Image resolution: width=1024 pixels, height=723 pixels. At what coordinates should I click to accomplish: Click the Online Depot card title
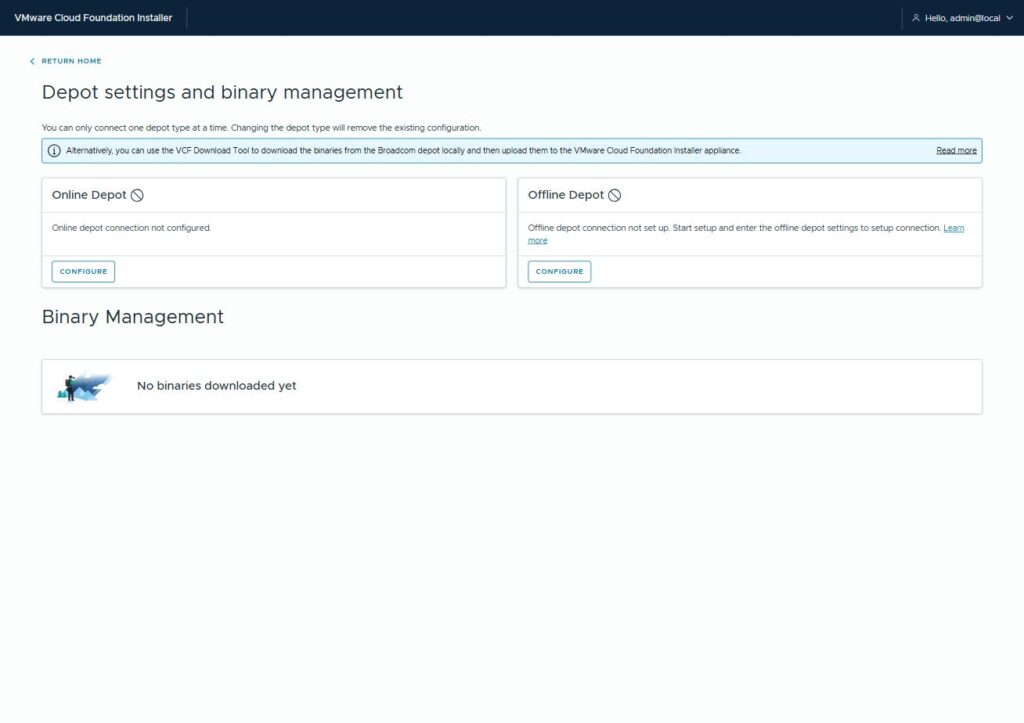(x=89, y=195)
